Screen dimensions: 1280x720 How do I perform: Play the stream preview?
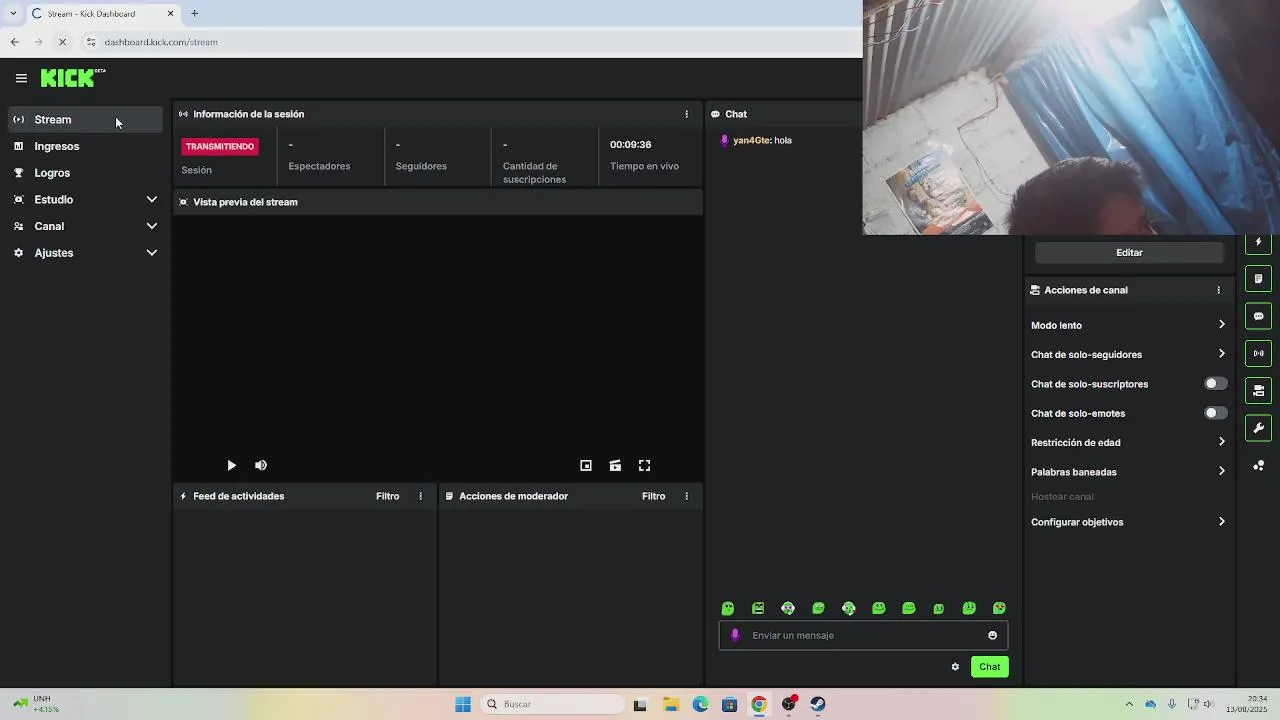point(231,465)
